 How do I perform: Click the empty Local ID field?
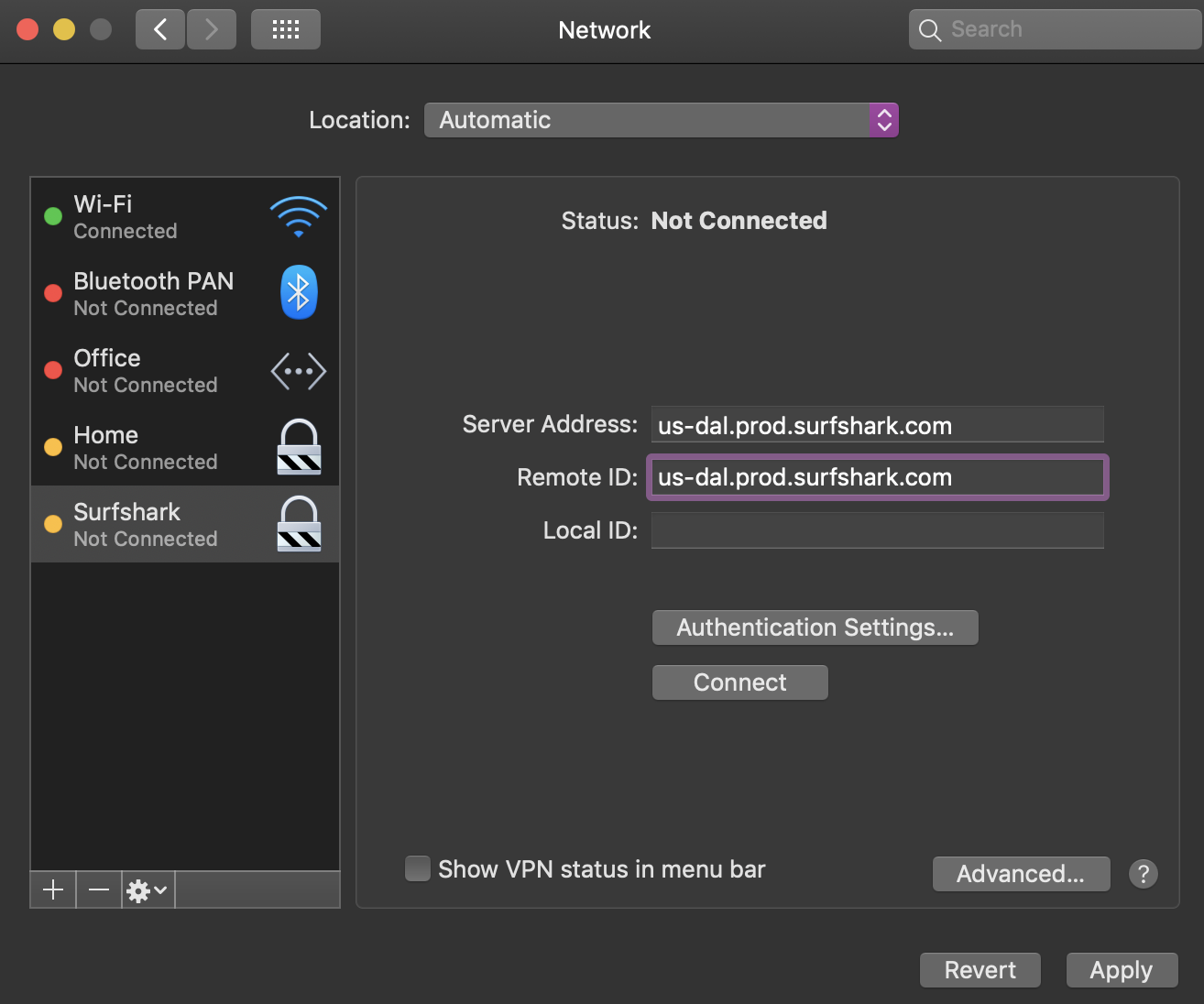pos(877,530)
